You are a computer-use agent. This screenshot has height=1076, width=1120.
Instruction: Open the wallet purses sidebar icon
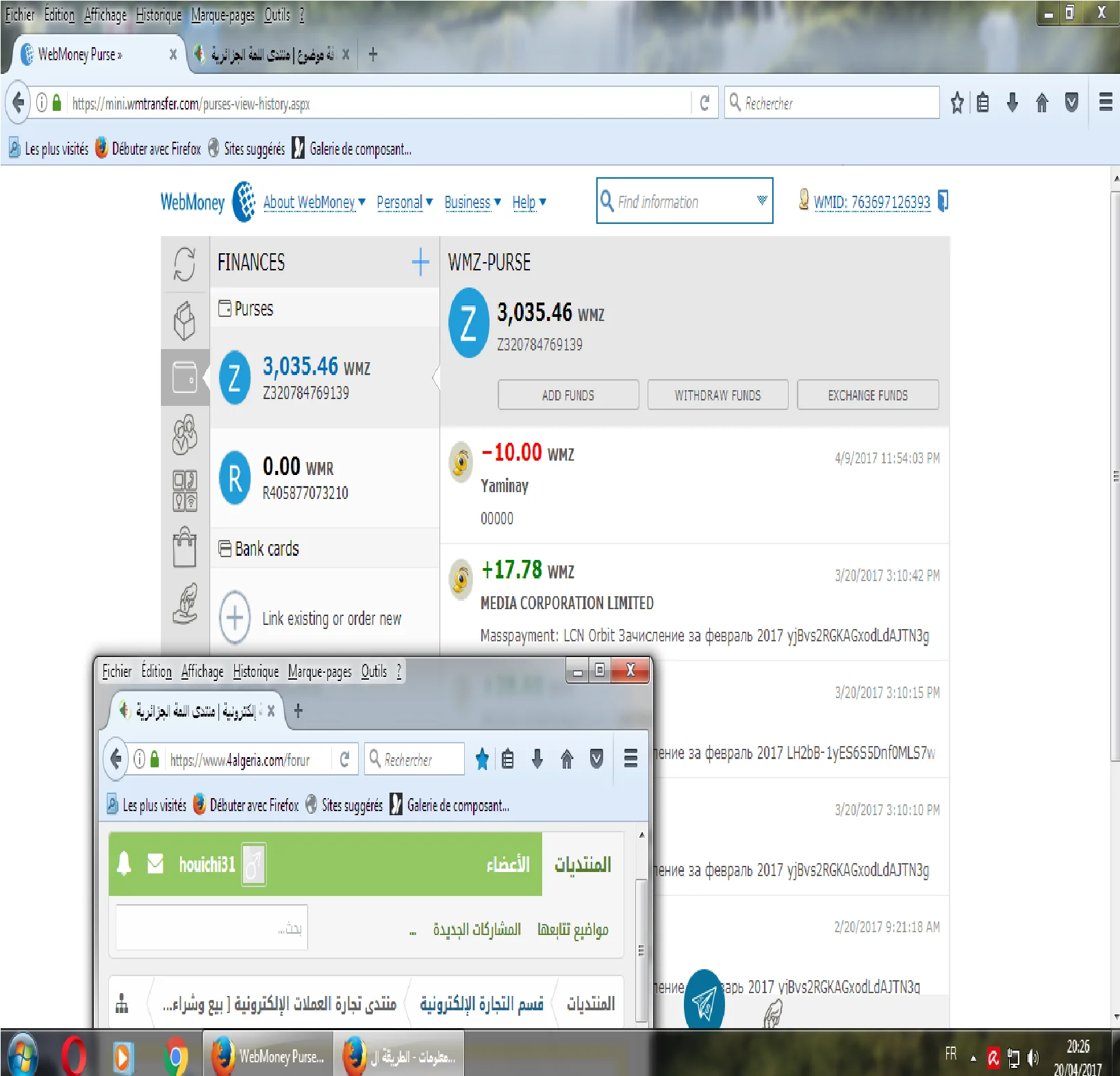coord(184,377)
